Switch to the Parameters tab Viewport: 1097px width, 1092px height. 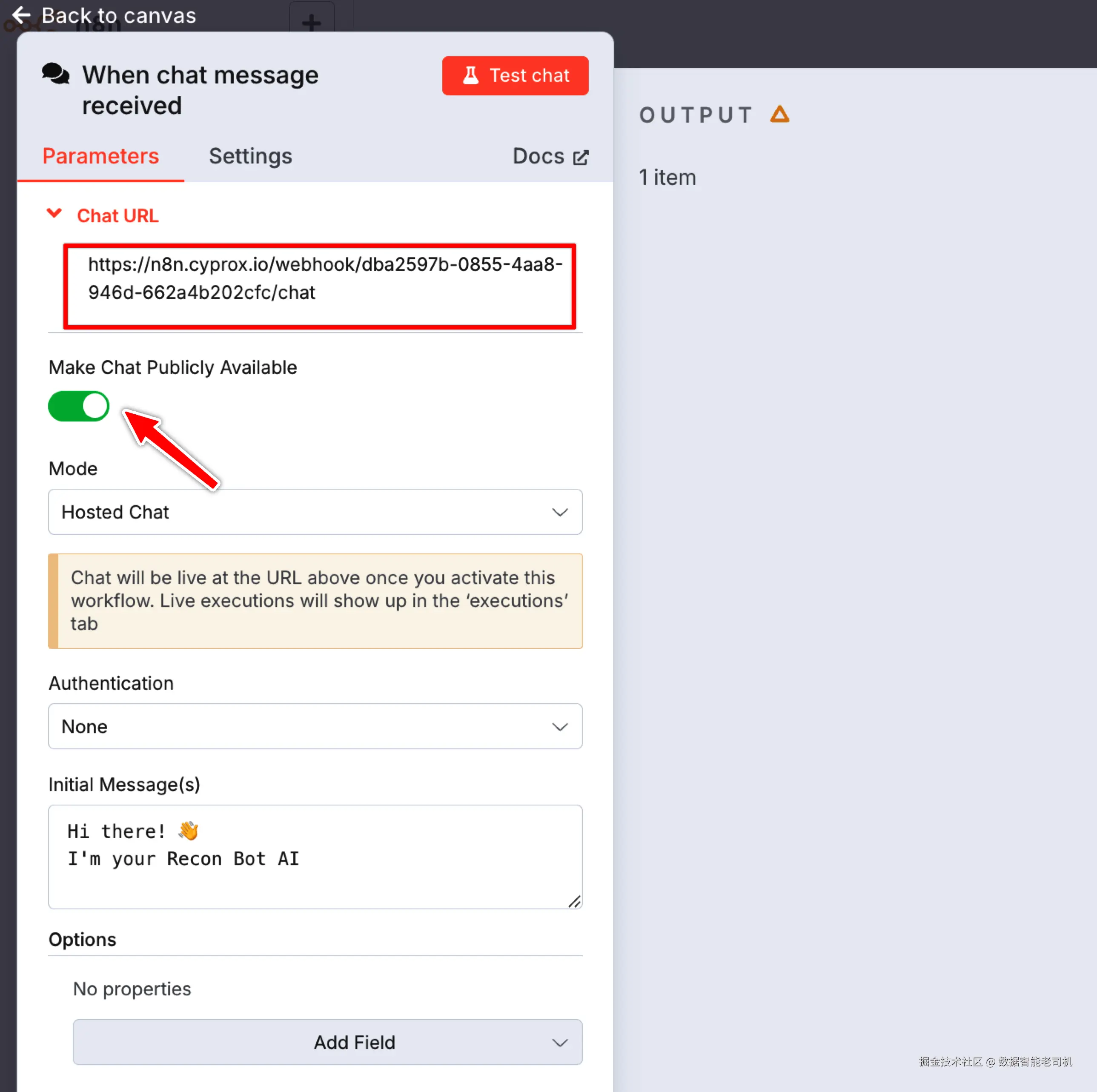[100, 156]
